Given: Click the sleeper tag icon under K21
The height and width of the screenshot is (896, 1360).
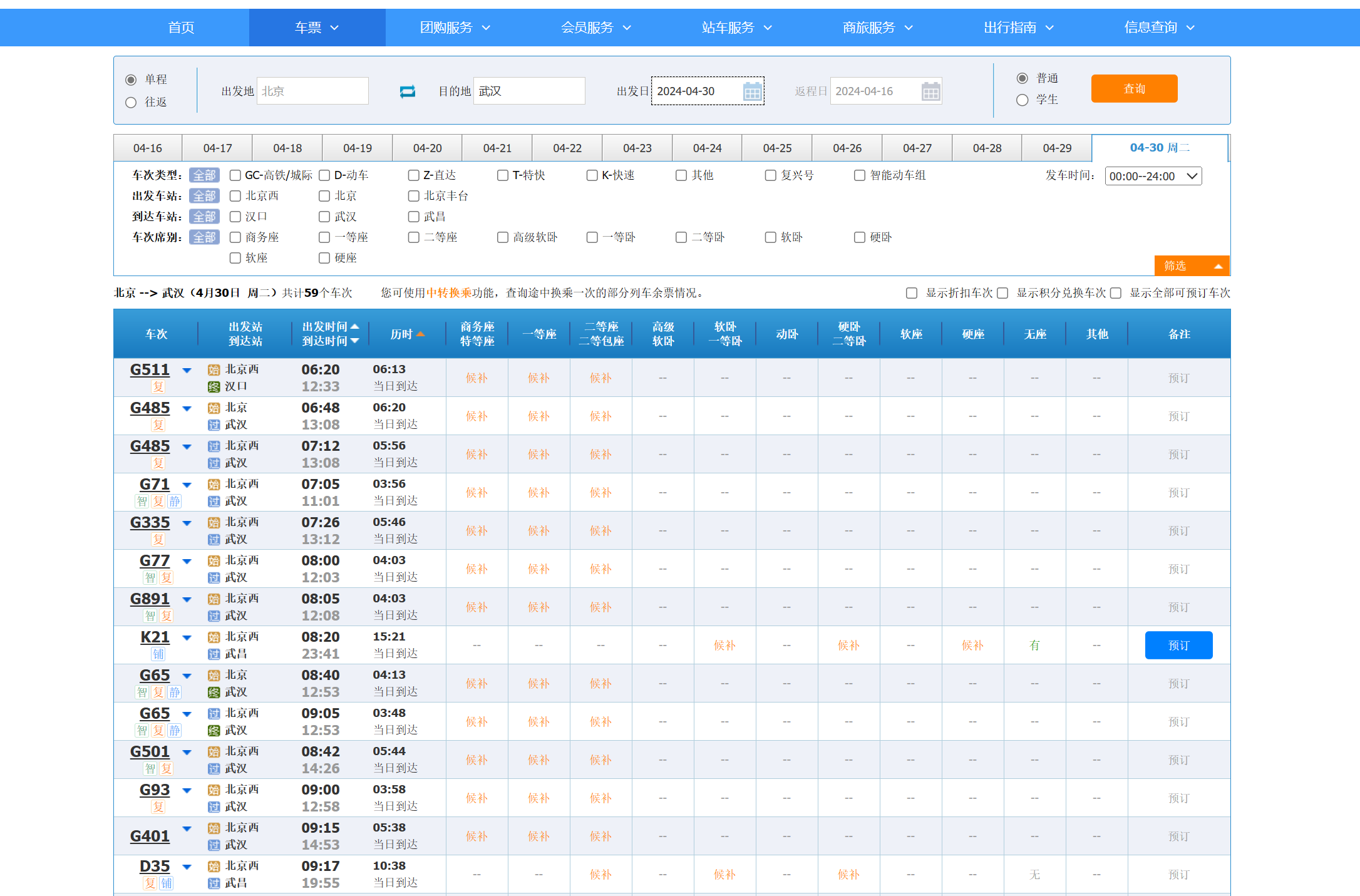Looking at the screenshot, I should tap(158, 654).
